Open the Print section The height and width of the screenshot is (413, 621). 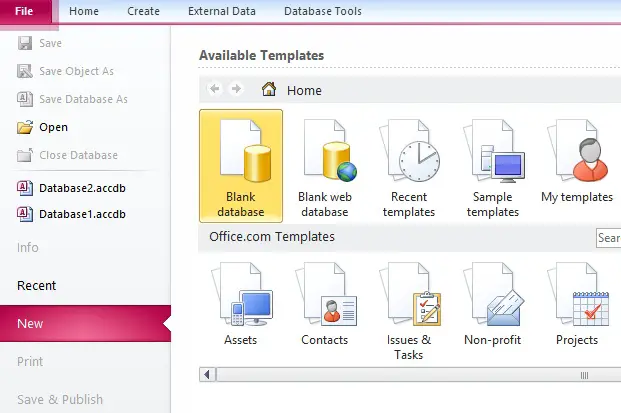(30, 362)
